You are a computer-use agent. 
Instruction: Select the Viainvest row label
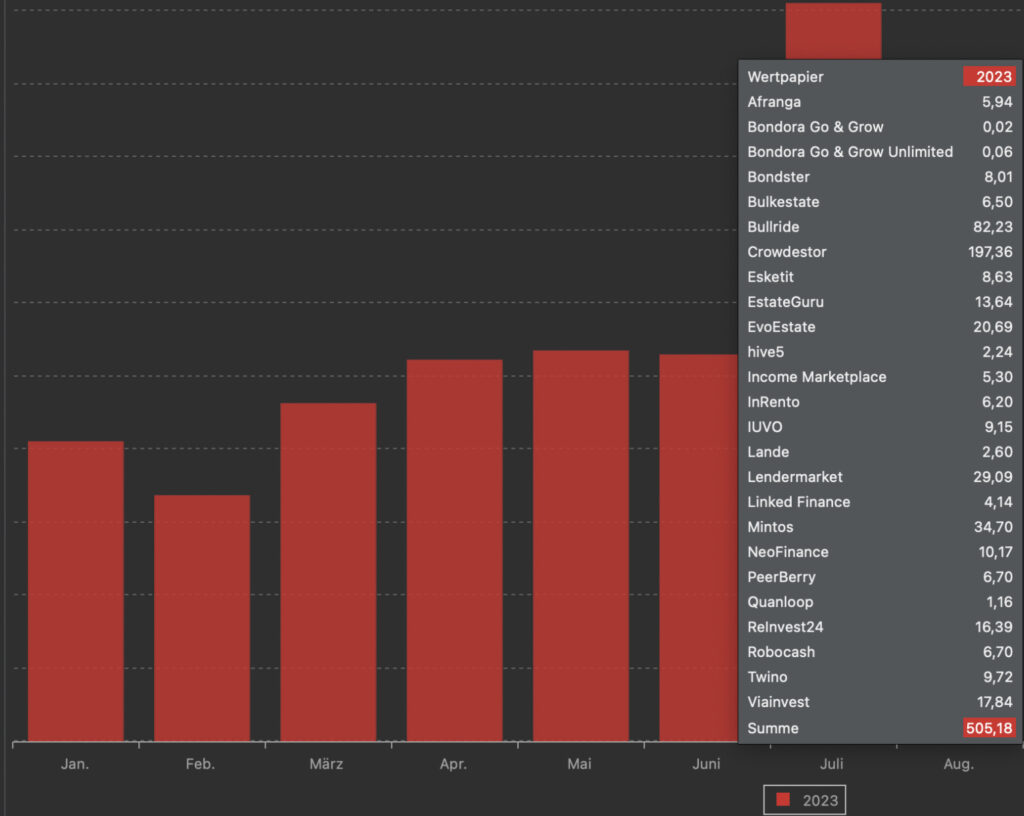pos(778,702)
